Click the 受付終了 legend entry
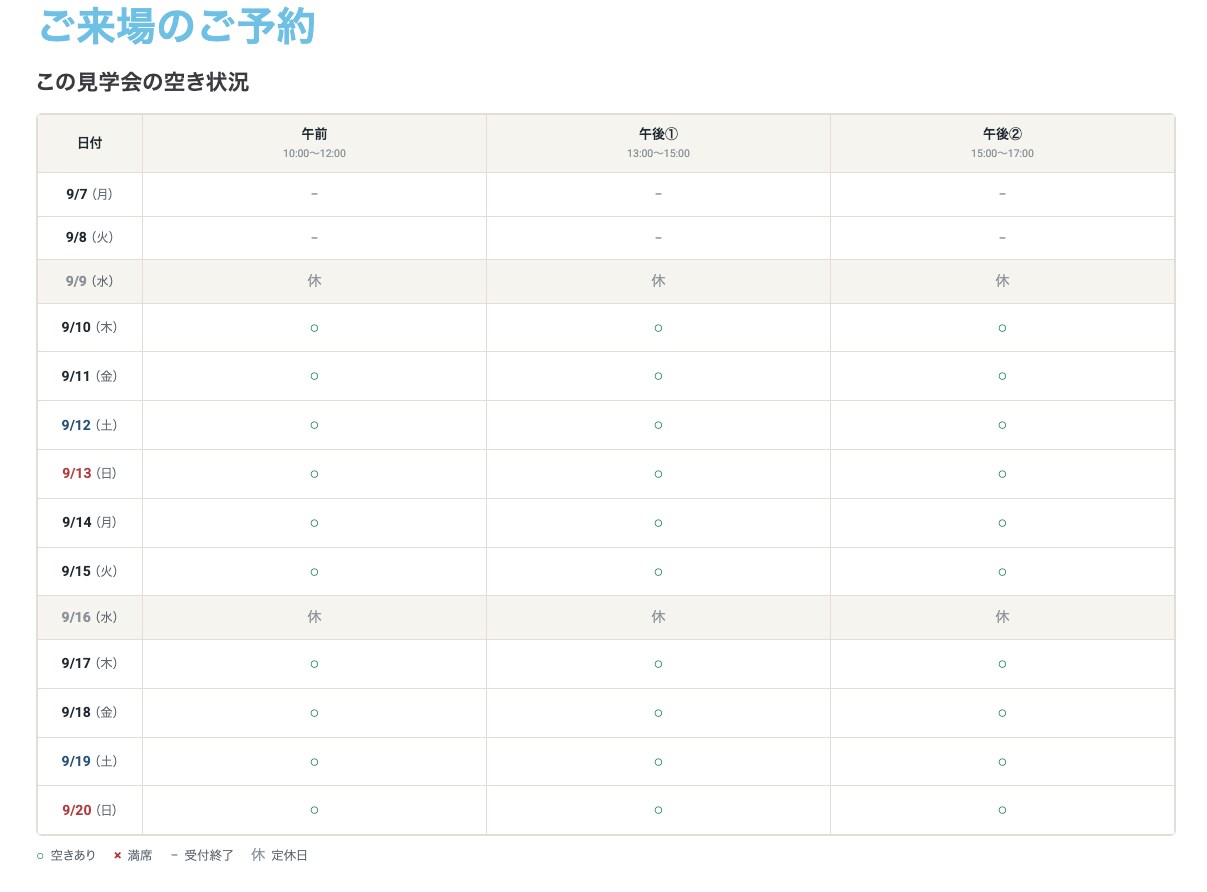This screenshot has height=892, width=1207. (202, 856)
